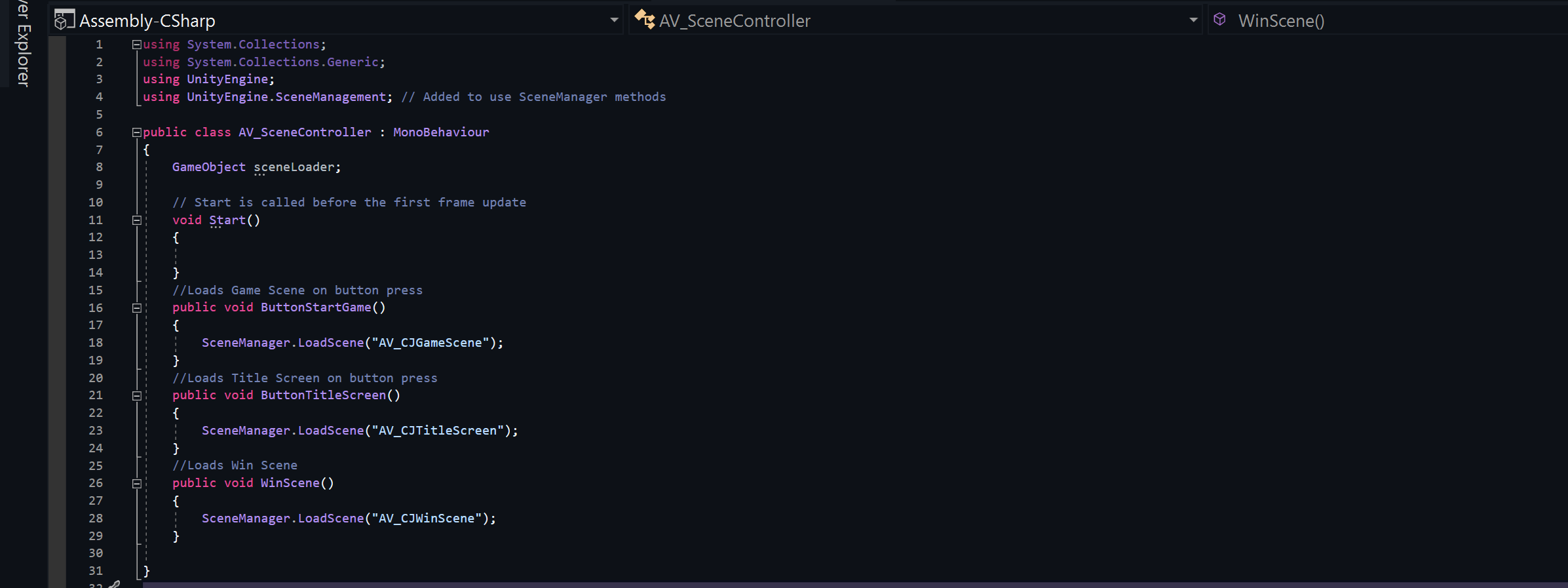
Task: Click the Start method name
Action: [227, 220]
